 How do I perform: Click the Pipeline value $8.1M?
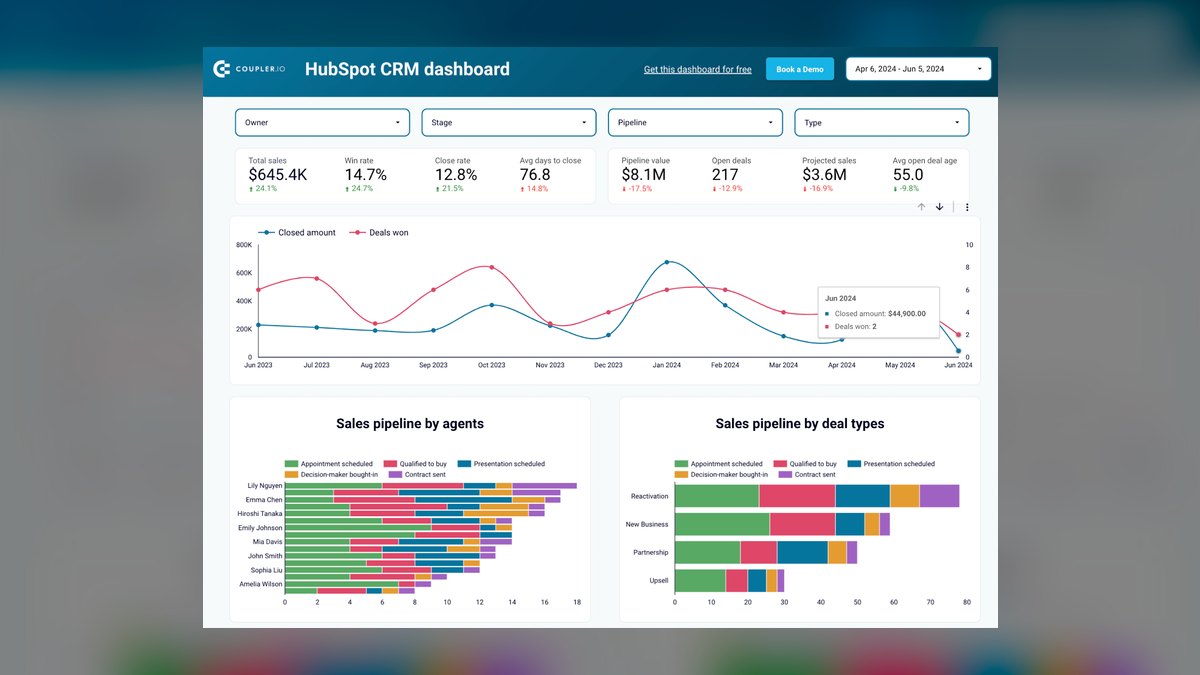click(x=643, y=174)
